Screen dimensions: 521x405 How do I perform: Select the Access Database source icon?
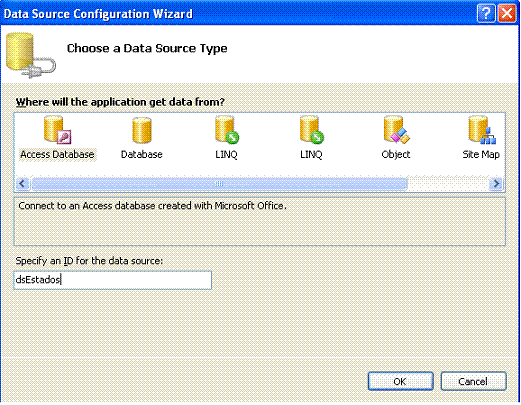(57, 130)
